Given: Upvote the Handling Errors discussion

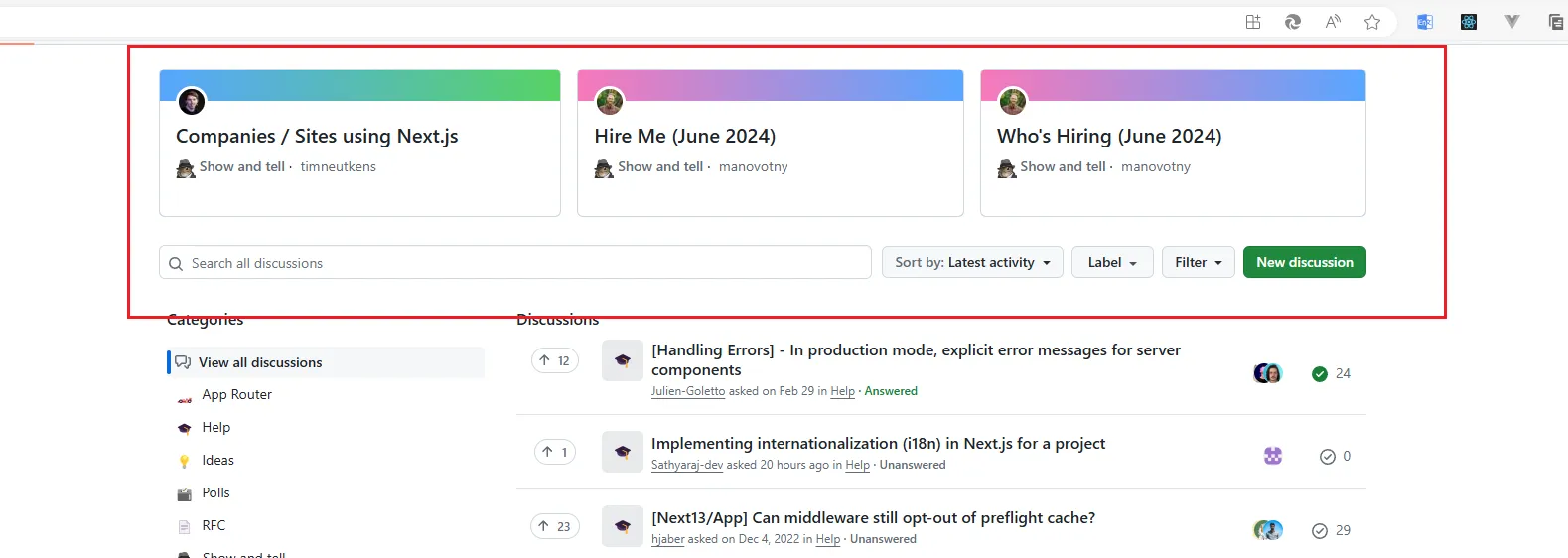Looking at the screenshot, I should pos(555,360).
